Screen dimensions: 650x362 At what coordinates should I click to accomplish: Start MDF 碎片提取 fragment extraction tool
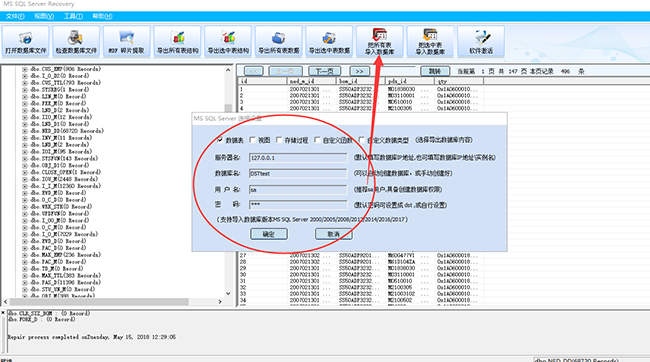coord(127,41)
